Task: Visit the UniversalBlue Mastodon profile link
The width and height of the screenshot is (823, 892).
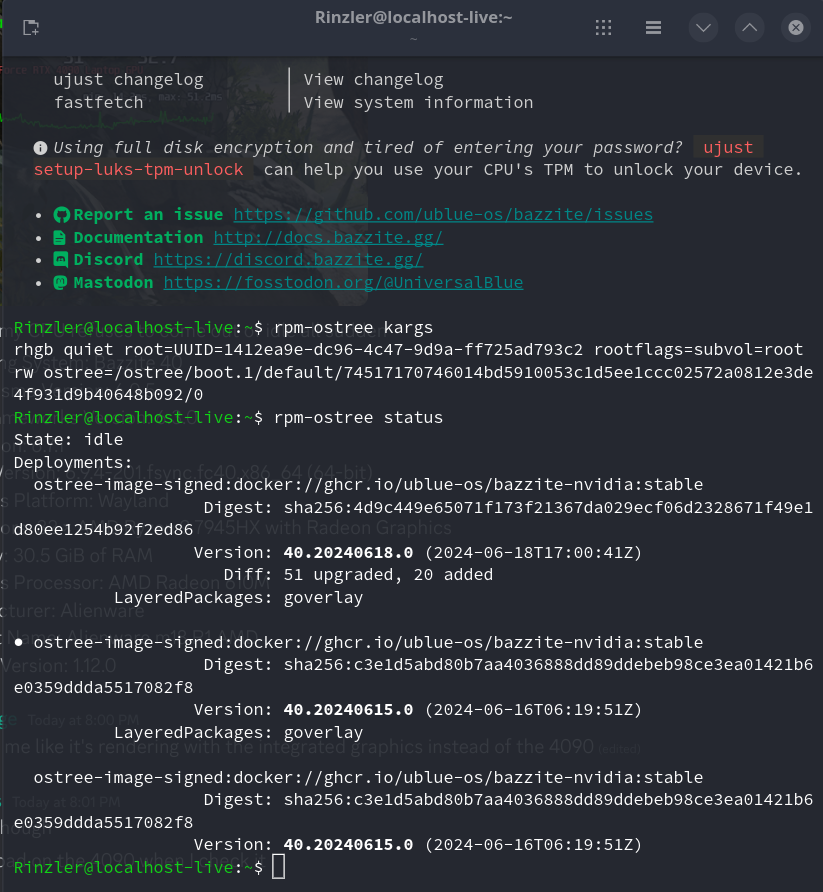Action: point(345,283)
